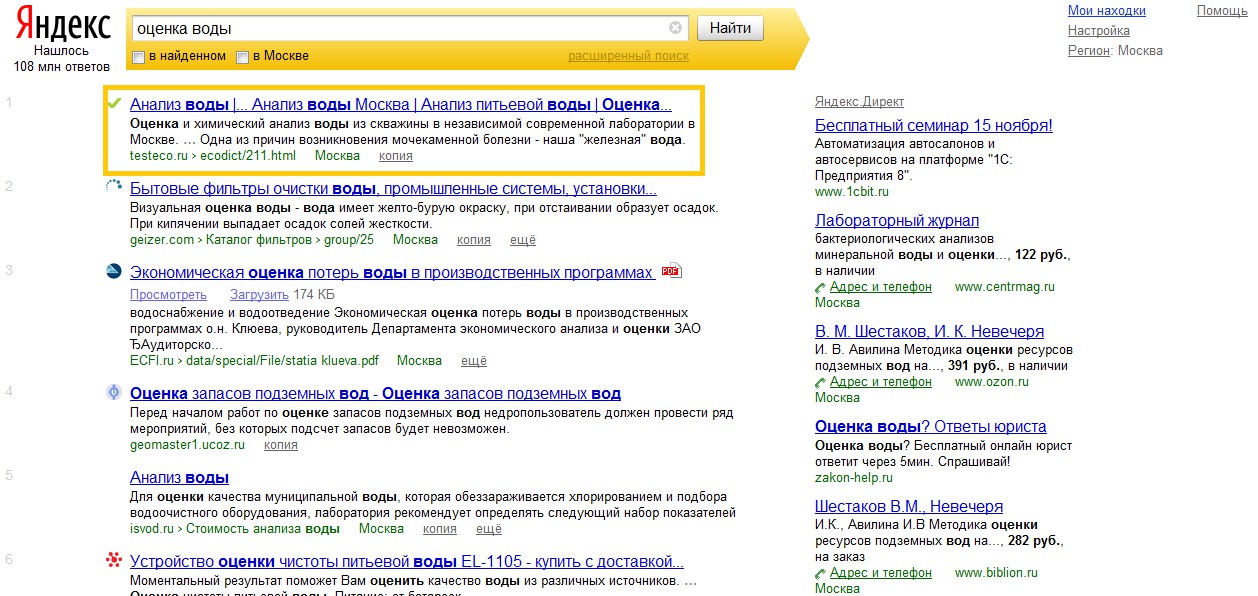1258x596 pixels.
Task: Click 'Адрес и телефон' for biblion.ru ad
Action: [880, 573]
